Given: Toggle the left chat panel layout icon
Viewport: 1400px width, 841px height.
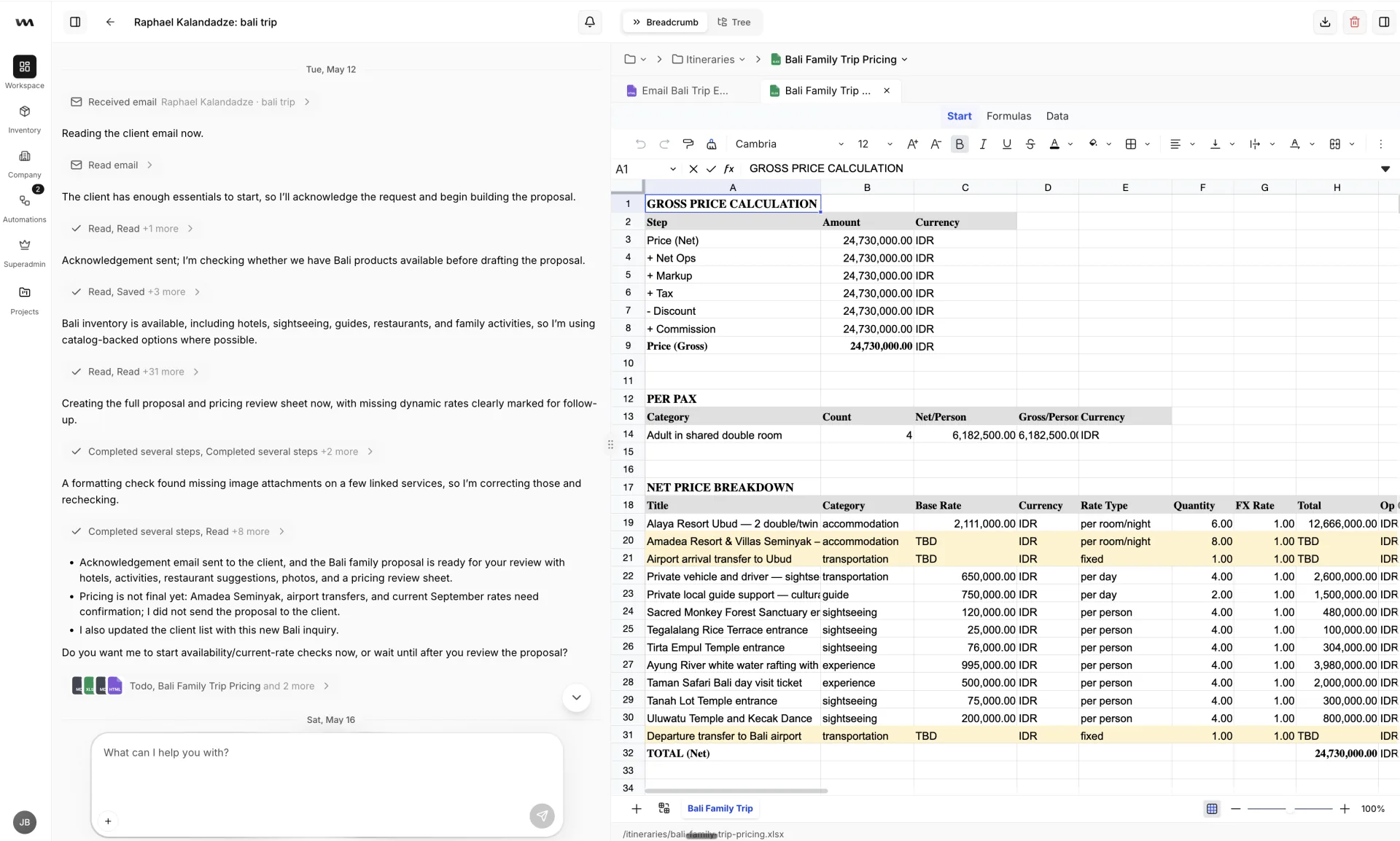Looking at the screenshot, I should coord(75,22).
